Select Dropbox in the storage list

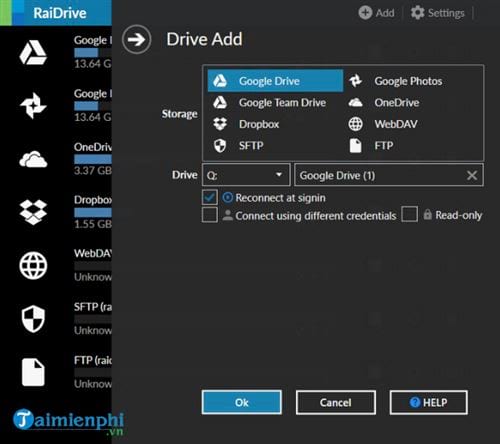point(246,124)
